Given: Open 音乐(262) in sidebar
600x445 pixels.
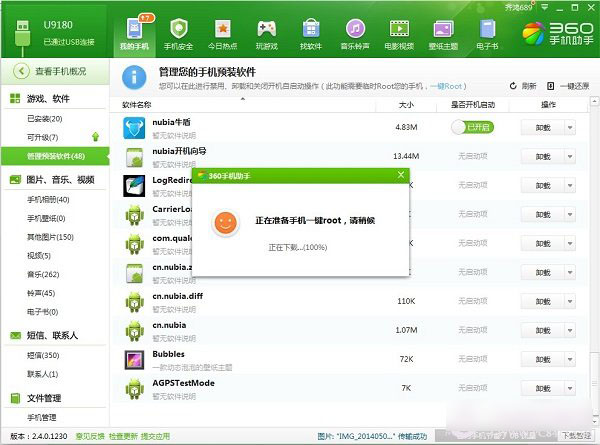Looking at the screenshot, I should pos(43,274).
